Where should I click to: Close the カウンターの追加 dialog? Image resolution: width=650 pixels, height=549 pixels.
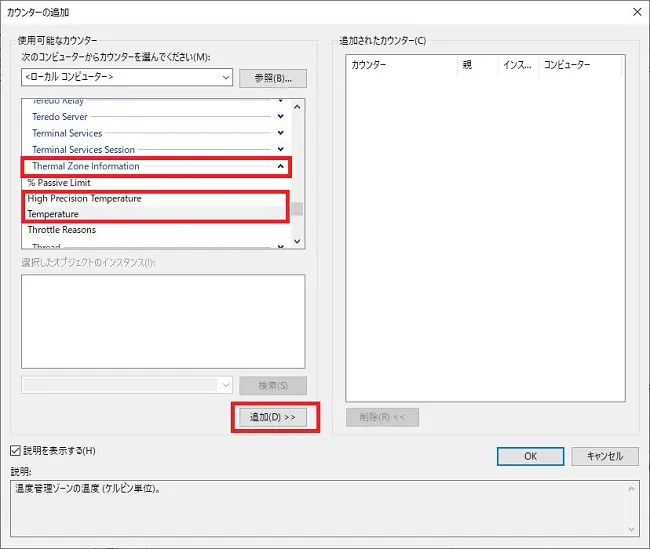[637, 12]
